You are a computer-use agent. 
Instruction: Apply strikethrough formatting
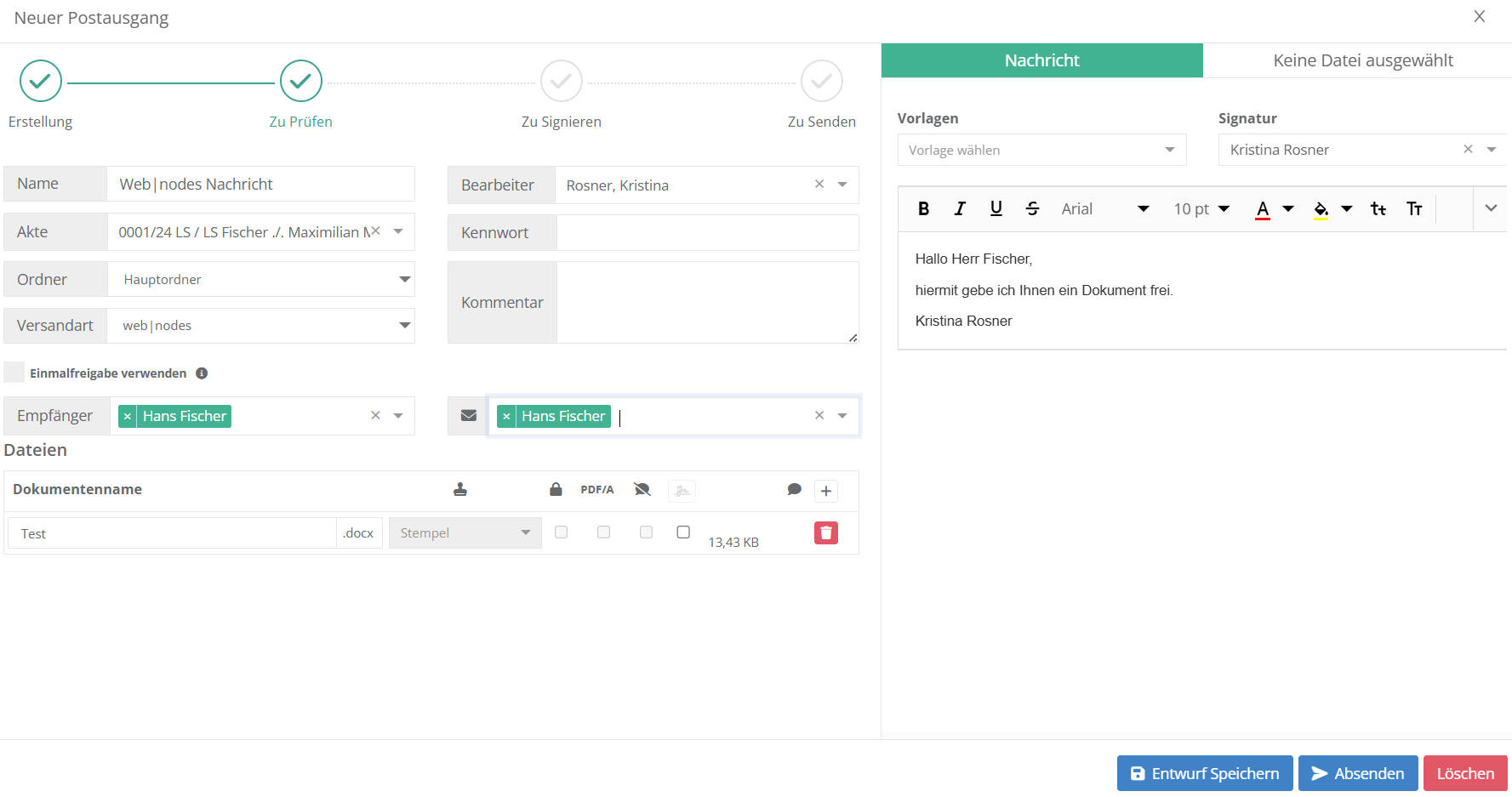click(1032, 209)
